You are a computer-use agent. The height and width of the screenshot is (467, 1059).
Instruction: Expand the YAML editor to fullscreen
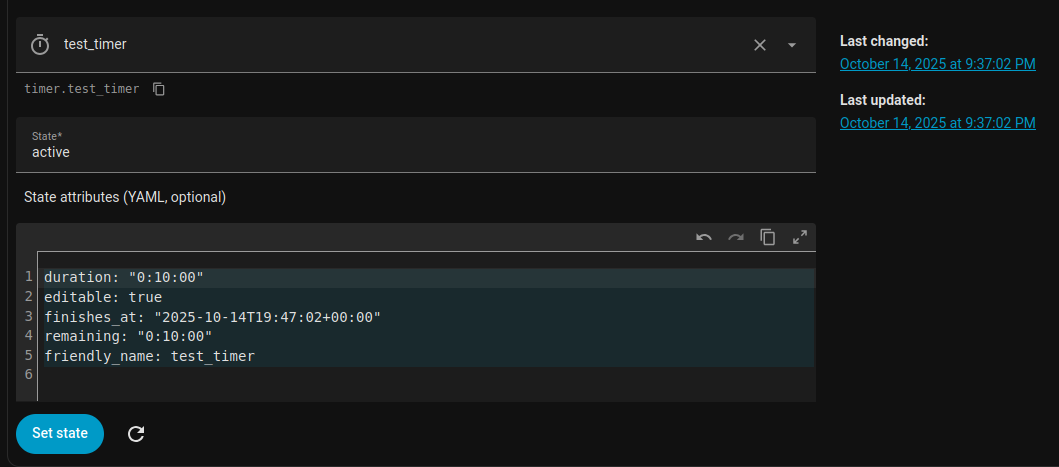coord(800,237)
